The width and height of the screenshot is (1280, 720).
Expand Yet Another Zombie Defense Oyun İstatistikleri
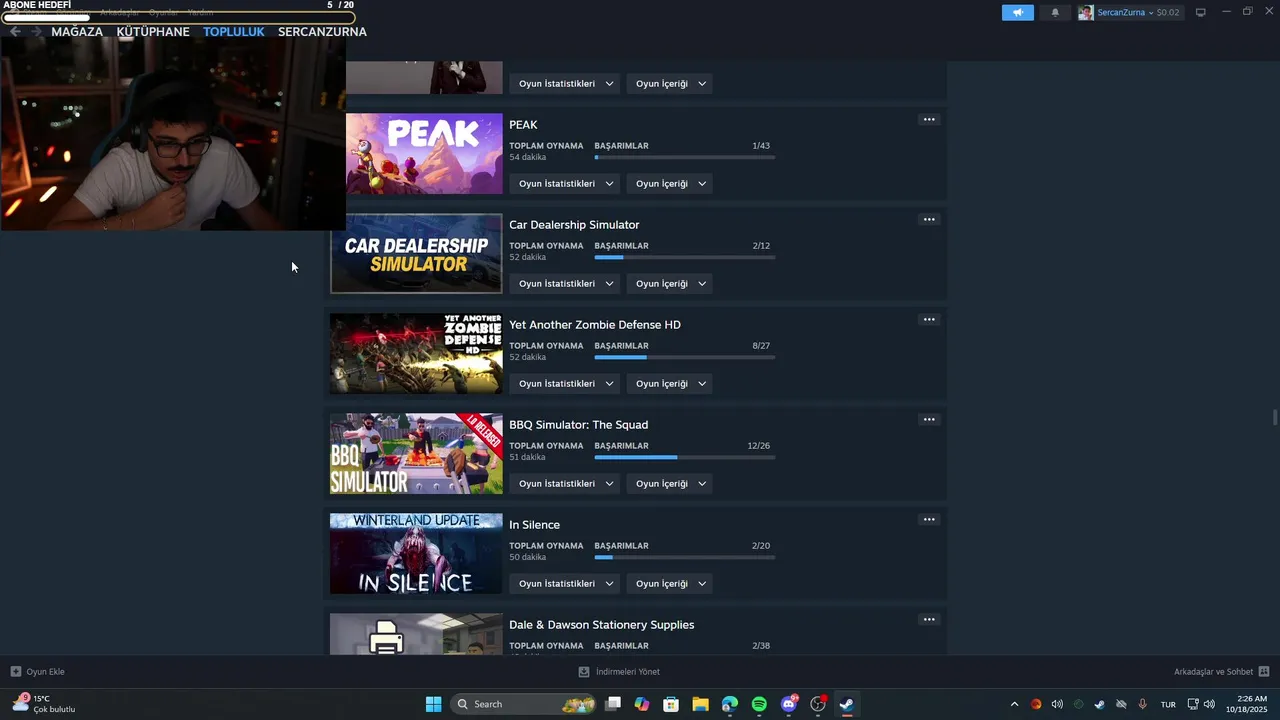coord(565,384)
